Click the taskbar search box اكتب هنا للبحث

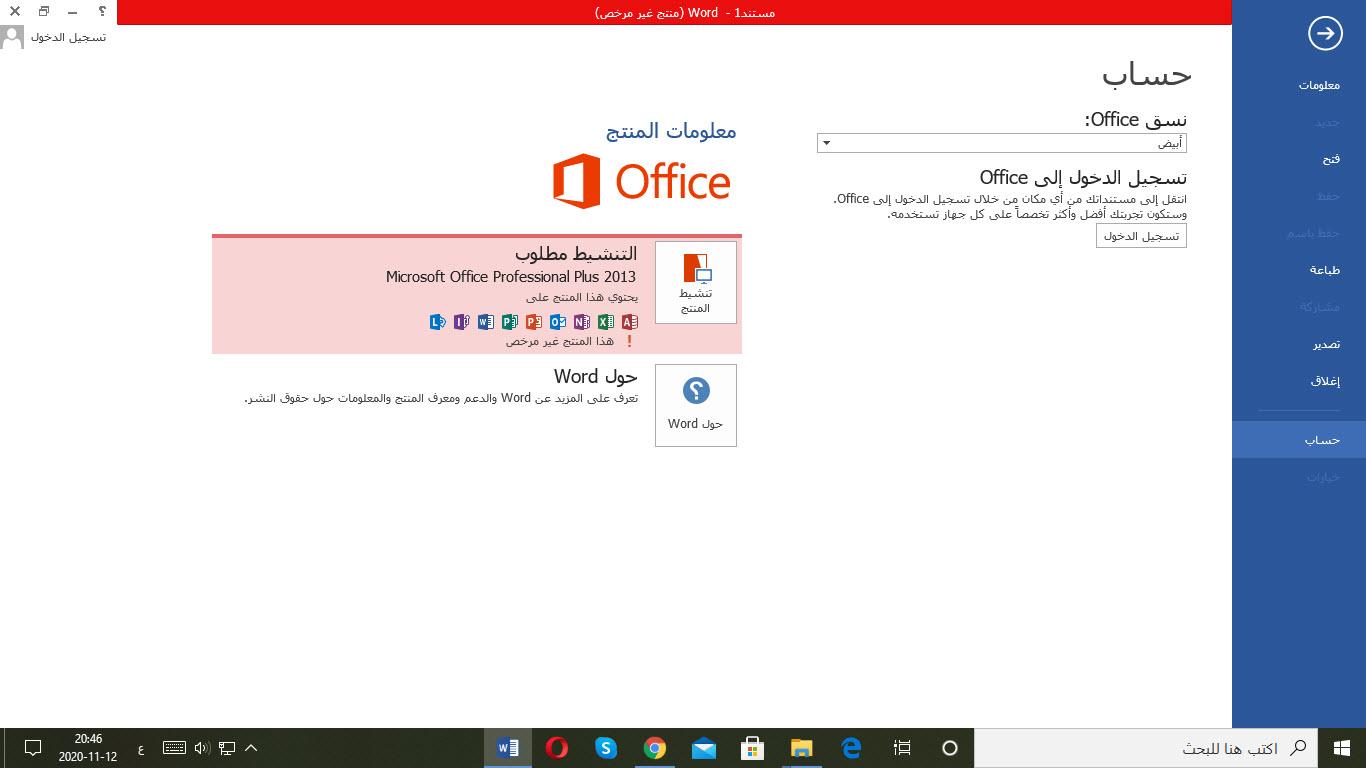click(x=1146, y=748)
